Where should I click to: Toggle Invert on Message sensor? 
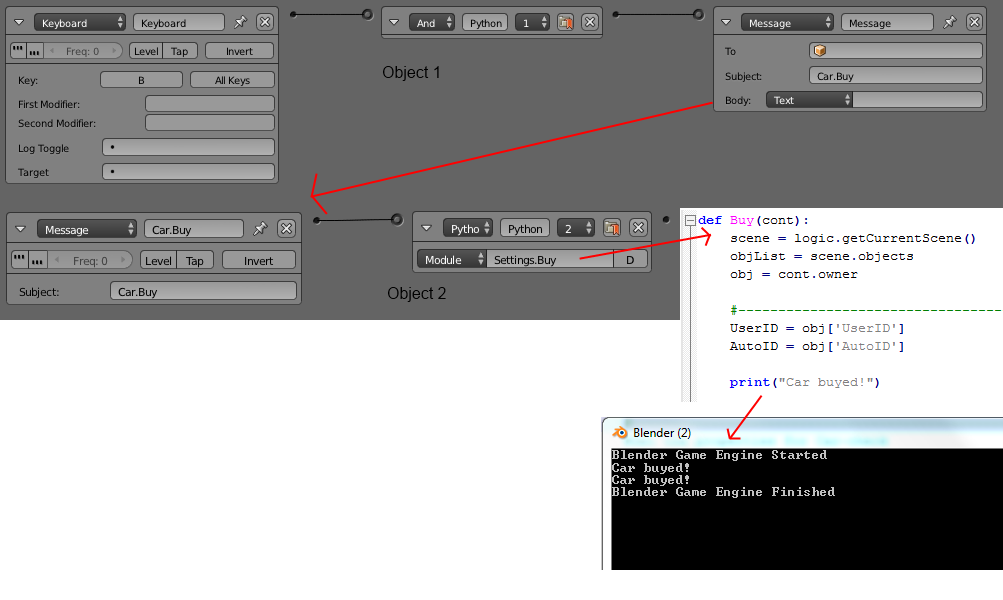pos(258,260)
